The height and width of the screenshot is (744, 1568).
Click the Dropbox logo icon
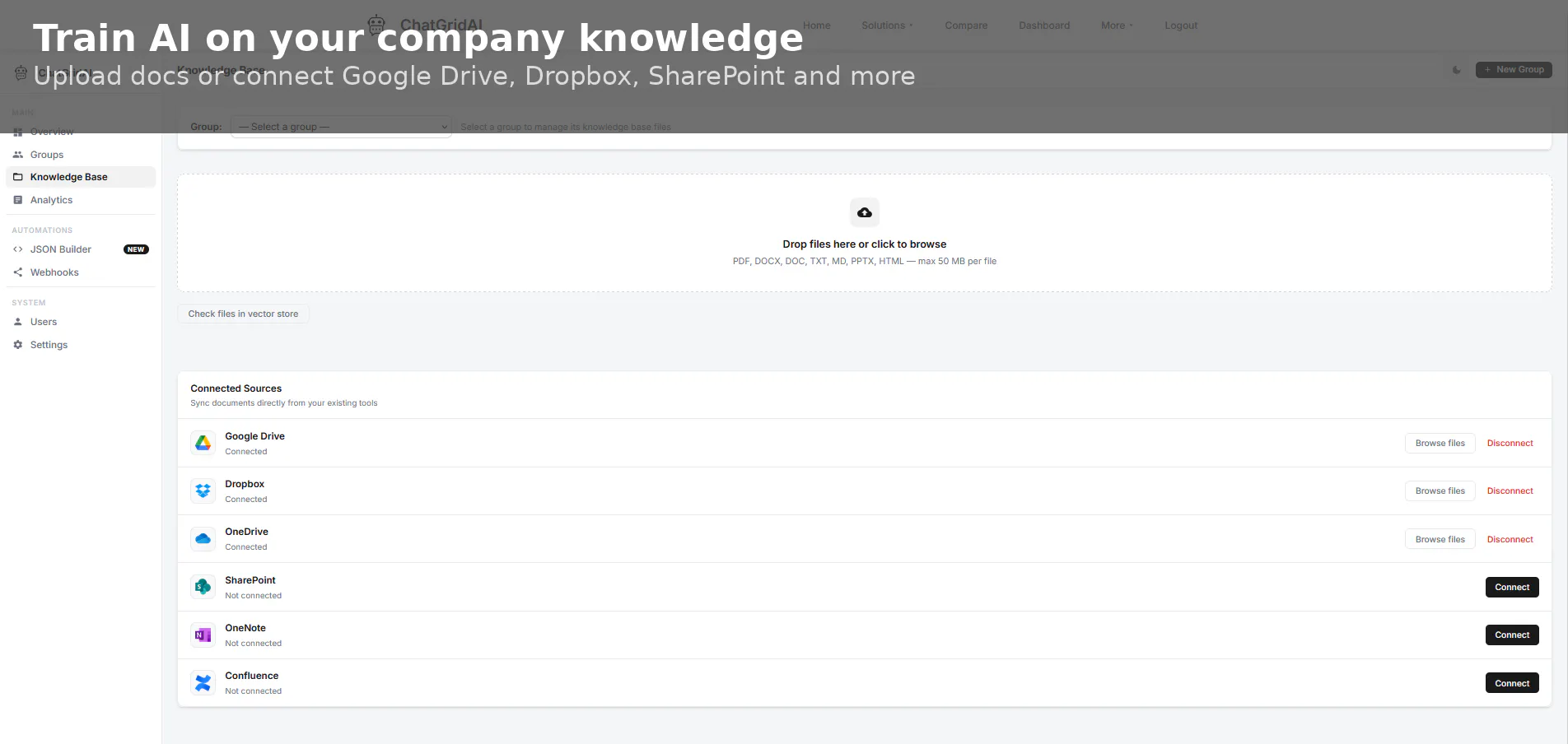pos(203,491)
